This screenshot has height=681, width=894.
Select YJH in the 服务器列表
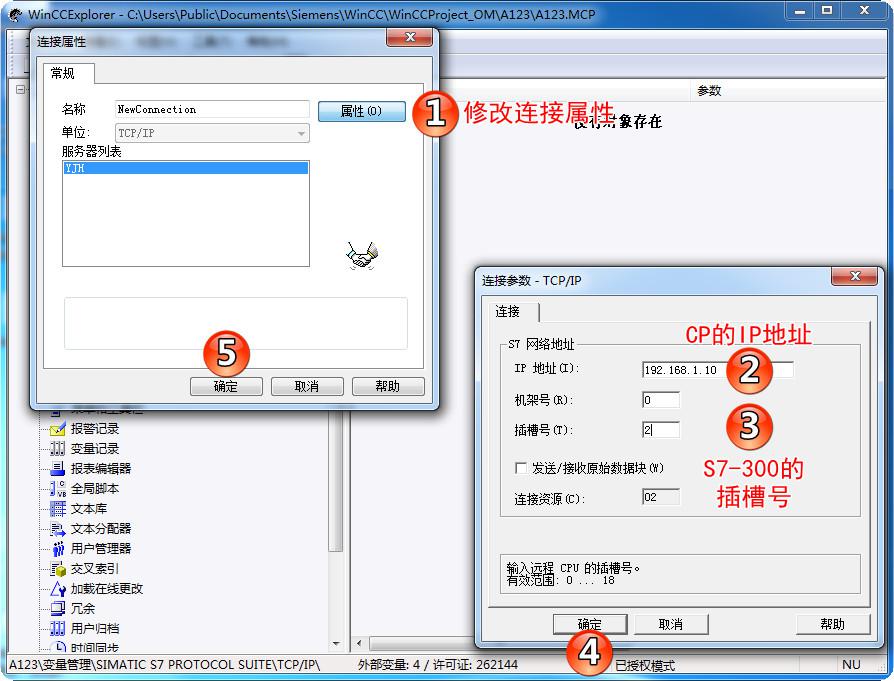(x=186, y=168)
